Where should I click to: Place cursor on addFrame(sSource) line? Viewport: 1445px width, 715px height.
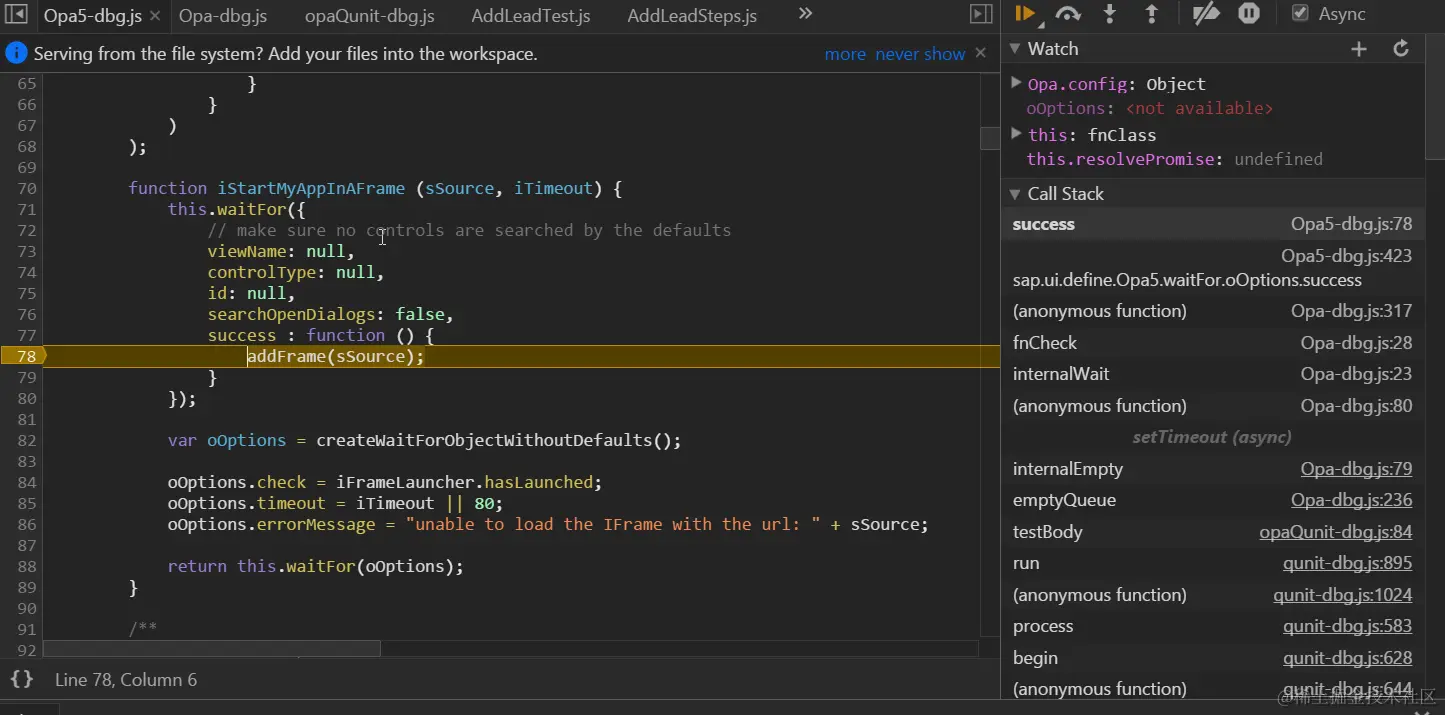pyautogui.click(x=336, y=357)
